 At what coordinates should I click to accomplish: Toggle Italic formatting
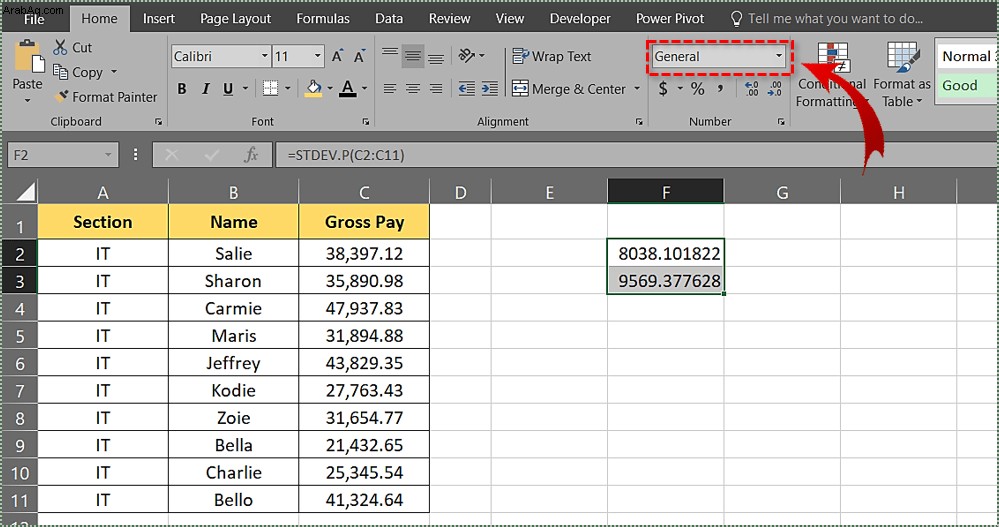(x=205, y=89)
